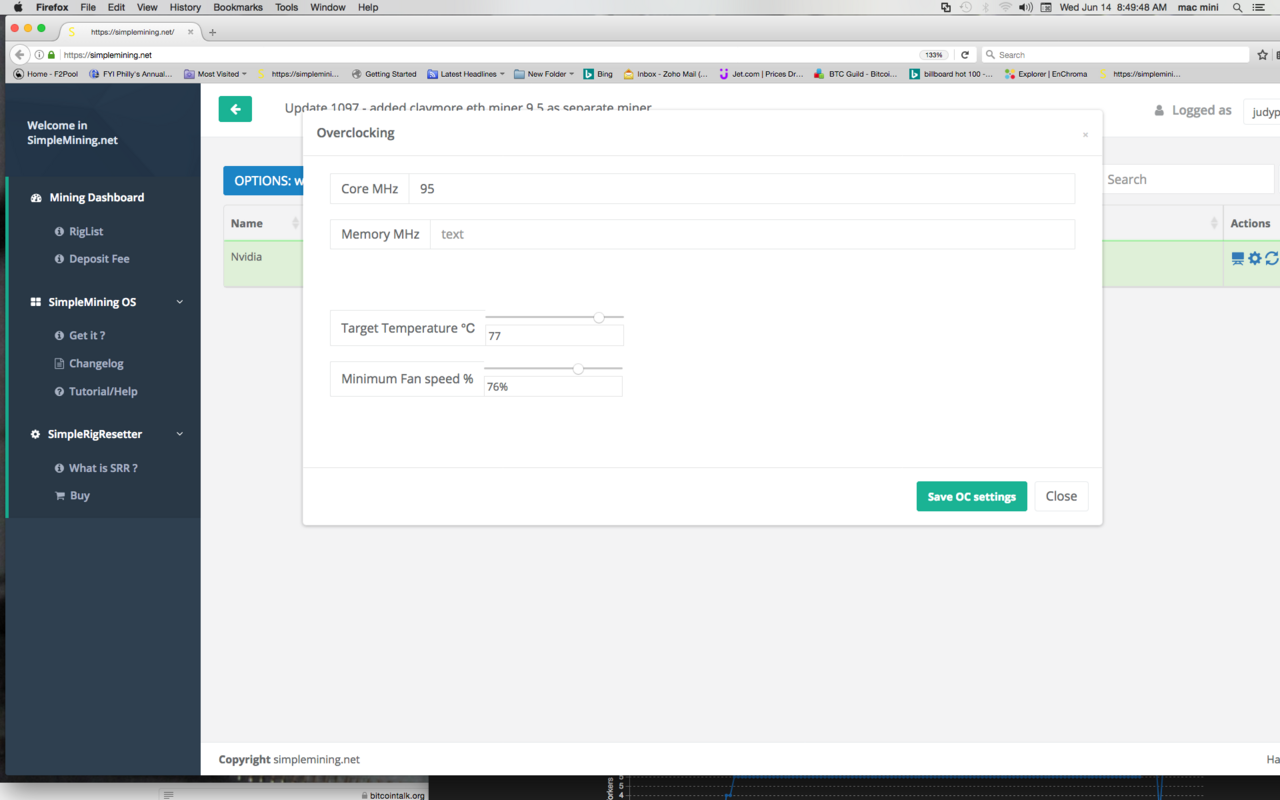Open the Deposit Fee page
This screenshot has width=1280, height=800.
pyautogui.click(x=99, y=258)
